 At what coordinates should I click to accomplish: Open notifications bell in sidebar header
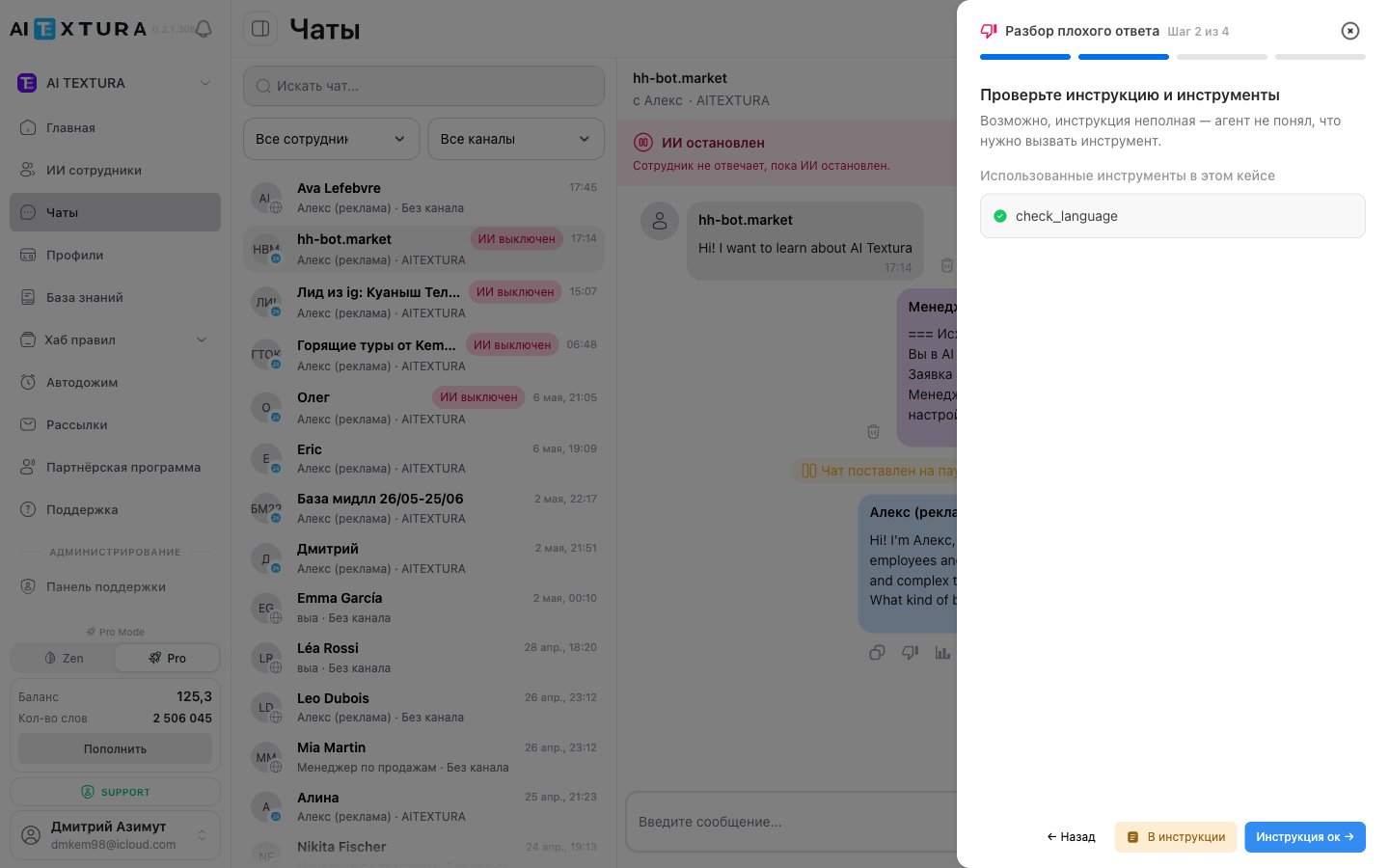[204, 29]
